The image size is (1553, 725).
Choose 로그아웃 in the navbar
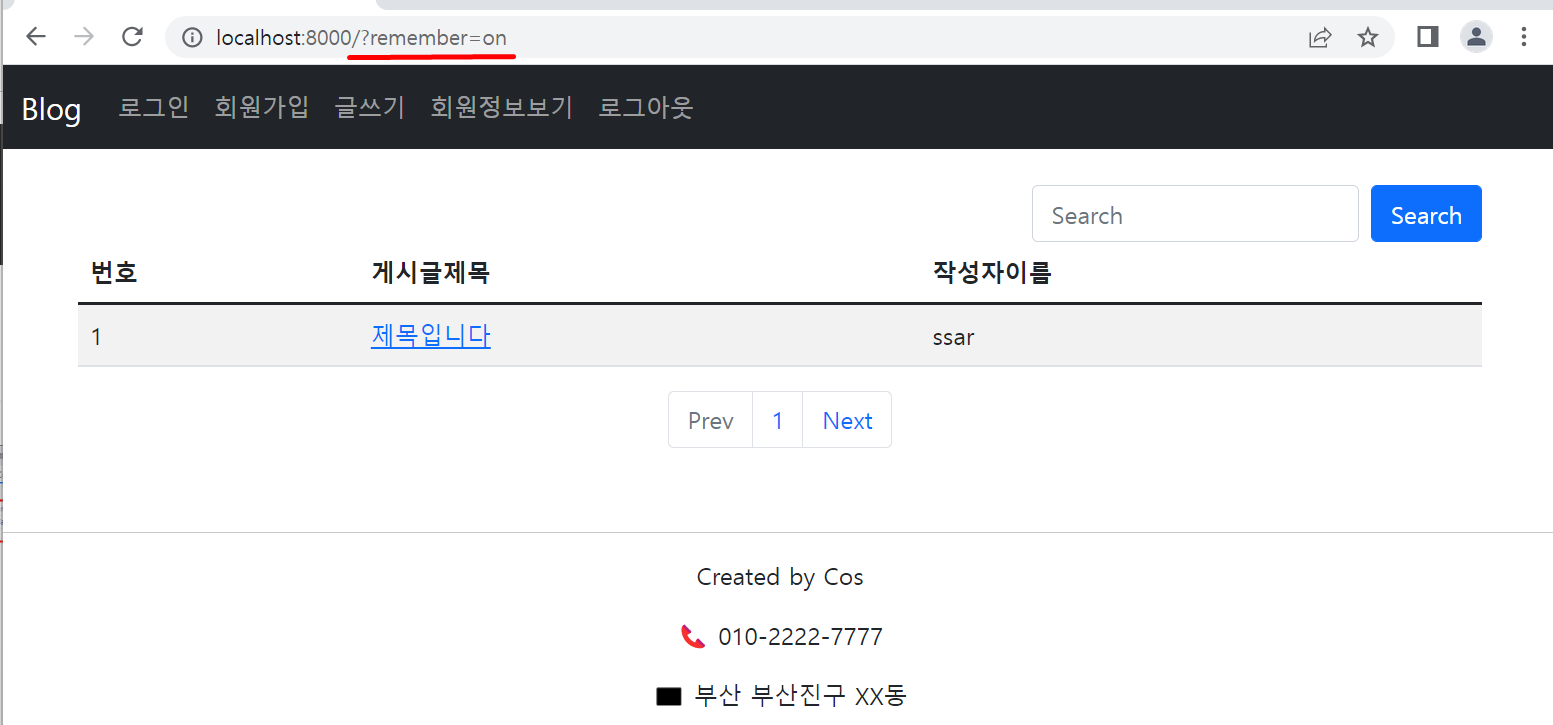(646, 107)
